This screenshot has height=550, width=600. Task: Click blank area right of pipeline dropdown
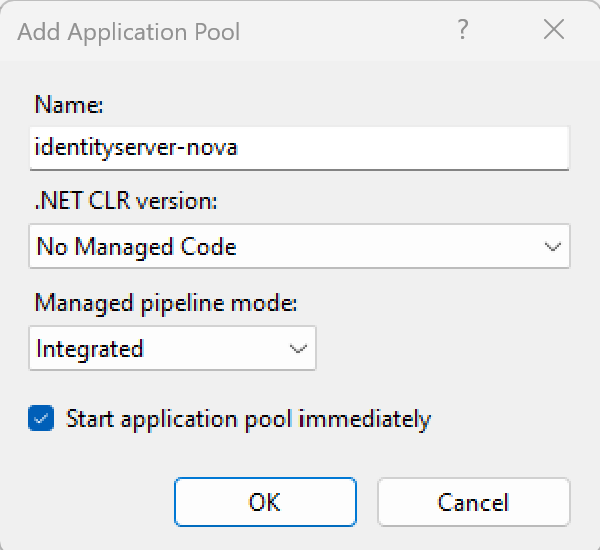click(450, 349)
